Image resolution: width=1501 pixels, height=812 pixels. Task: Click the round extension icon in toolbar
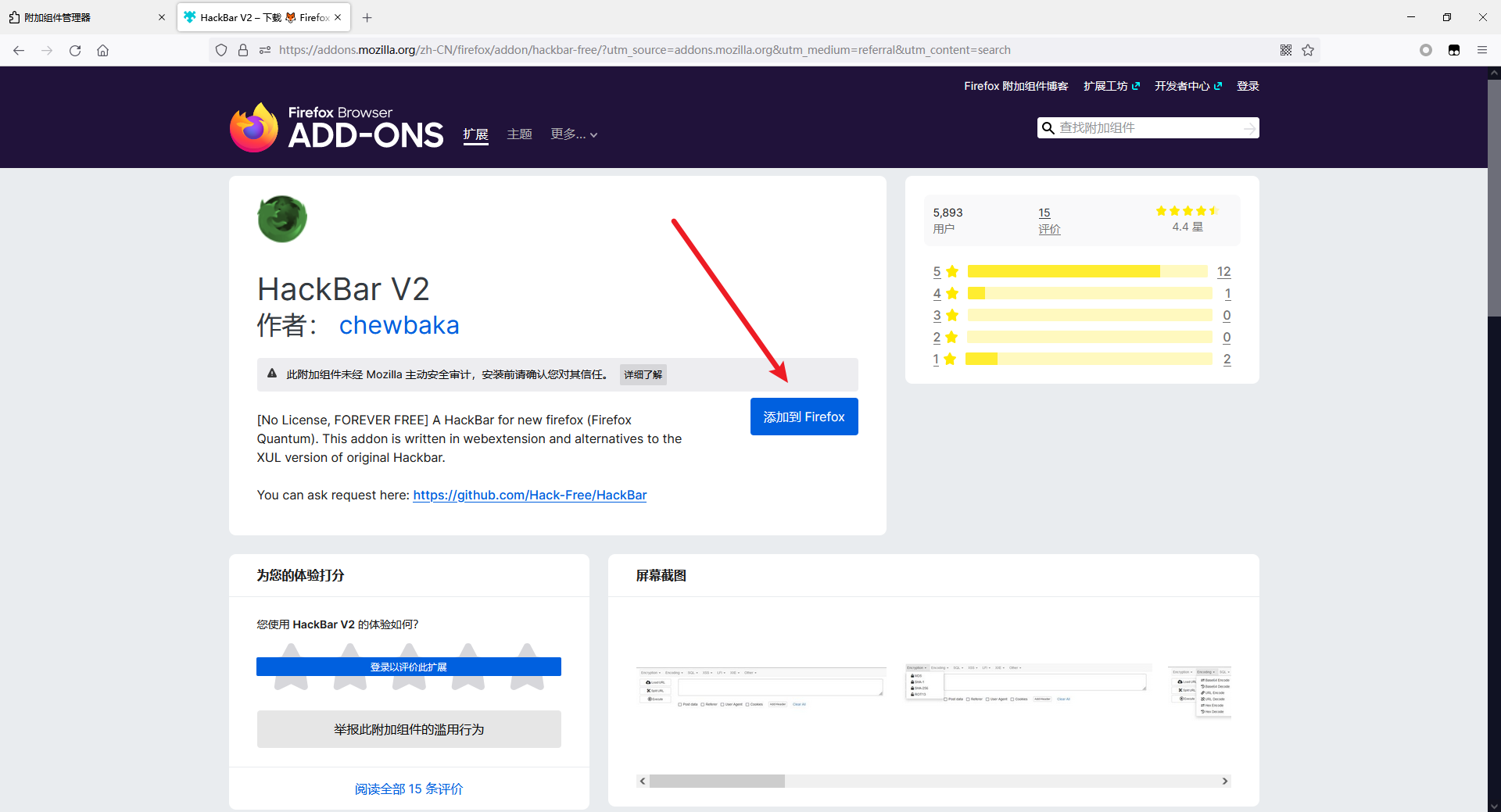pyautogui.click(x=1426, y=50)
